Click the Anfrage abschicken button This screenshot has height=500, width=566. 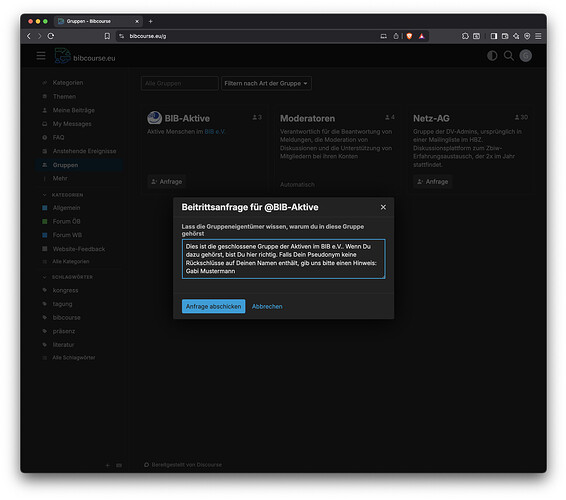[x=213, y=306]
